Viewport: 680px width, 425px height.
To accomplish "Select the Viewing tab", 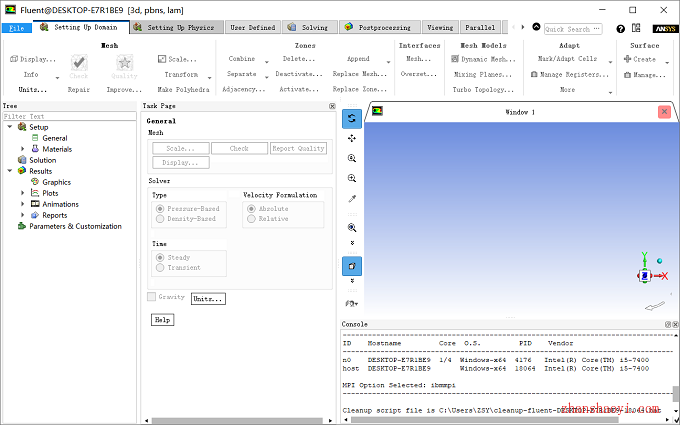I will [440, 27].
